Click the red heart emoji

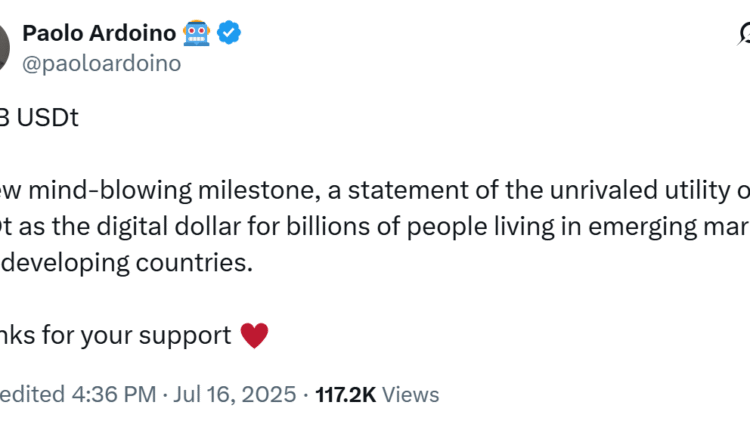[255, 335]
